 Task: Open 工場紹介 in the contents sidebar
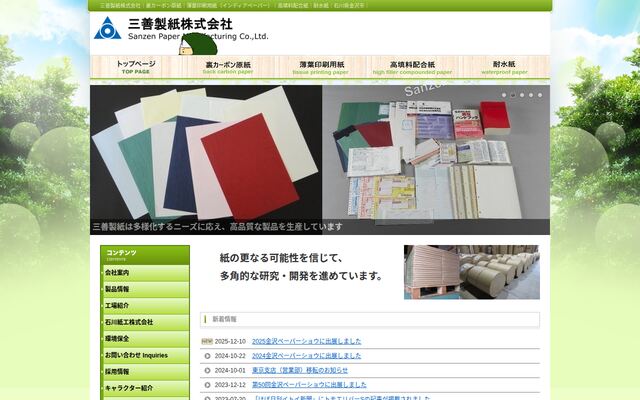(x=145, y=306)
